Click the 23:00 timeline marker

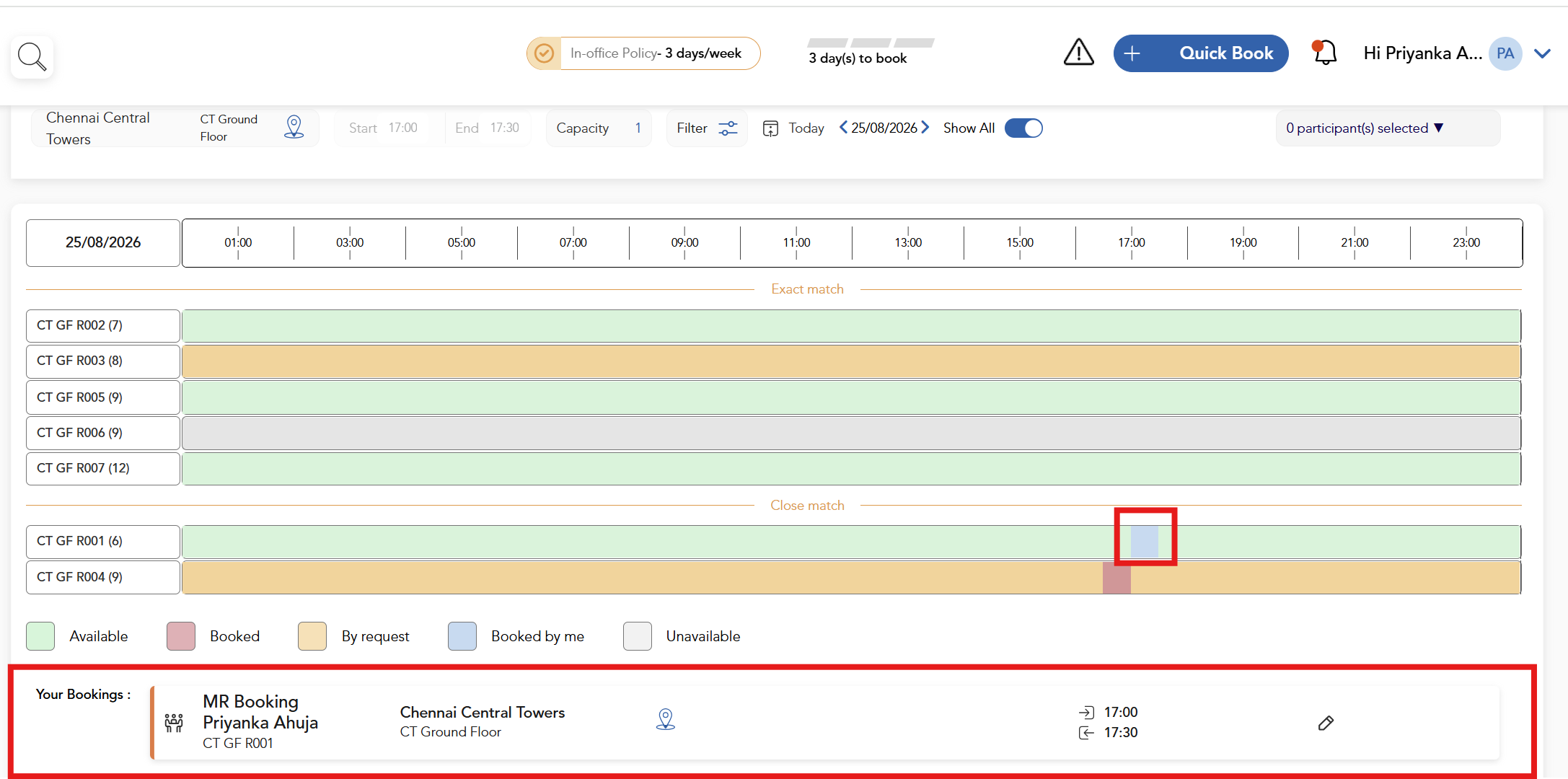click(1466, 242)
